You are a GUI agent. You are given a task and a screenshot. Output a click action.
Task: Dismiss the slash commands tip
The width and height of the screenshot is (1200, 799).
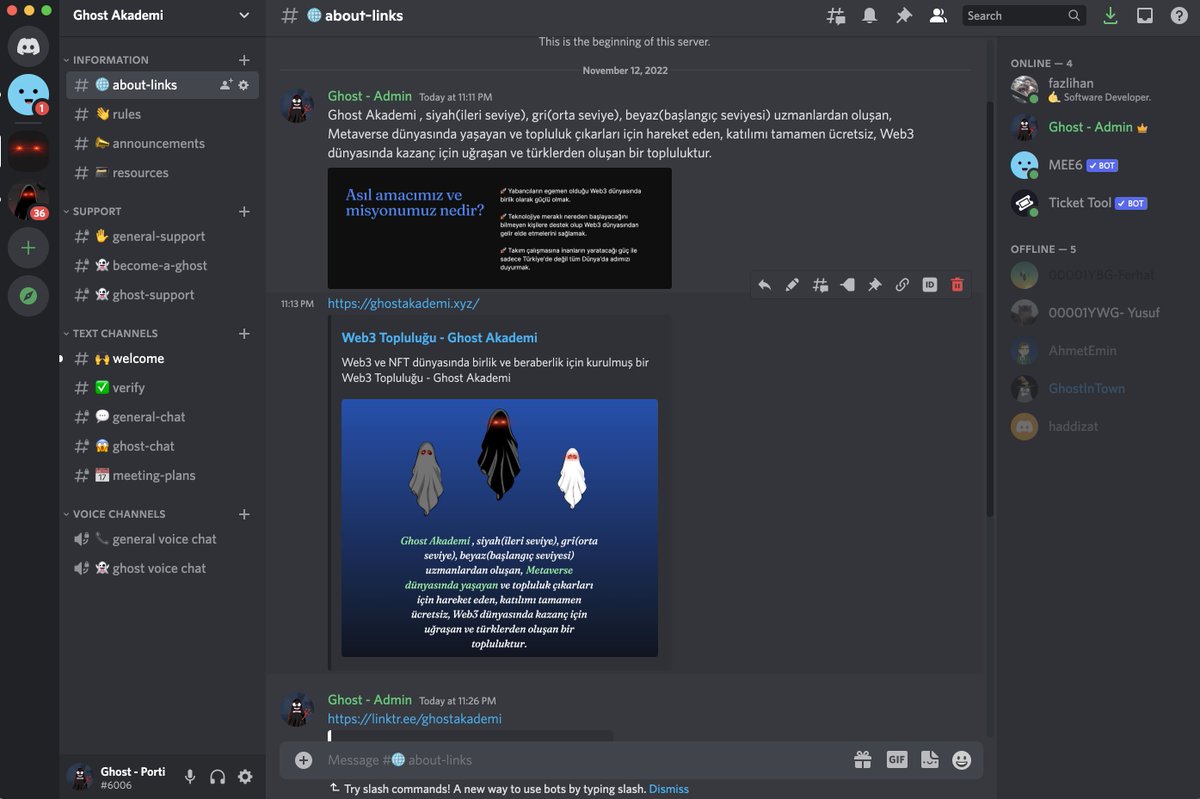669,789
